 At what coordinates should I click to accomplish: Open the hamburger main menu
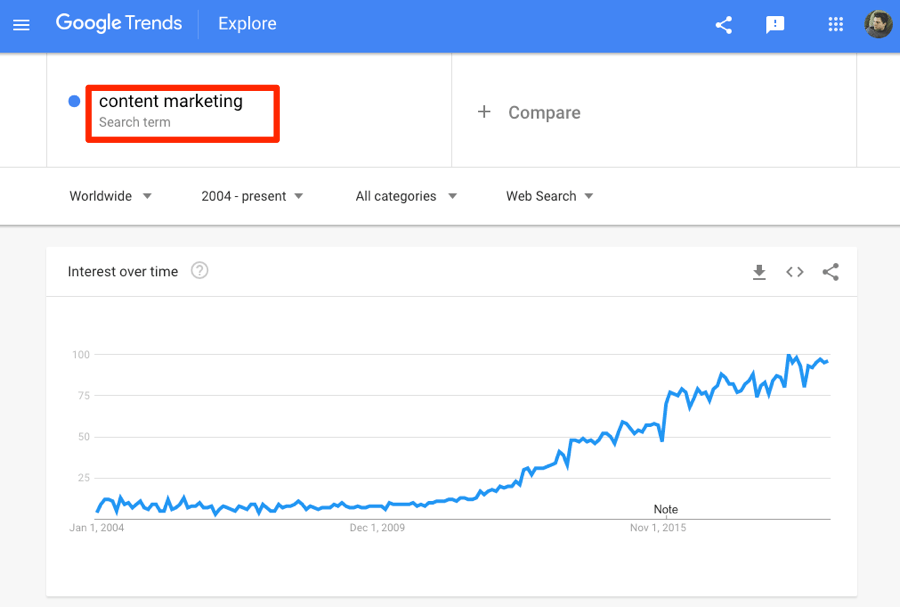(x=21, y=25)
